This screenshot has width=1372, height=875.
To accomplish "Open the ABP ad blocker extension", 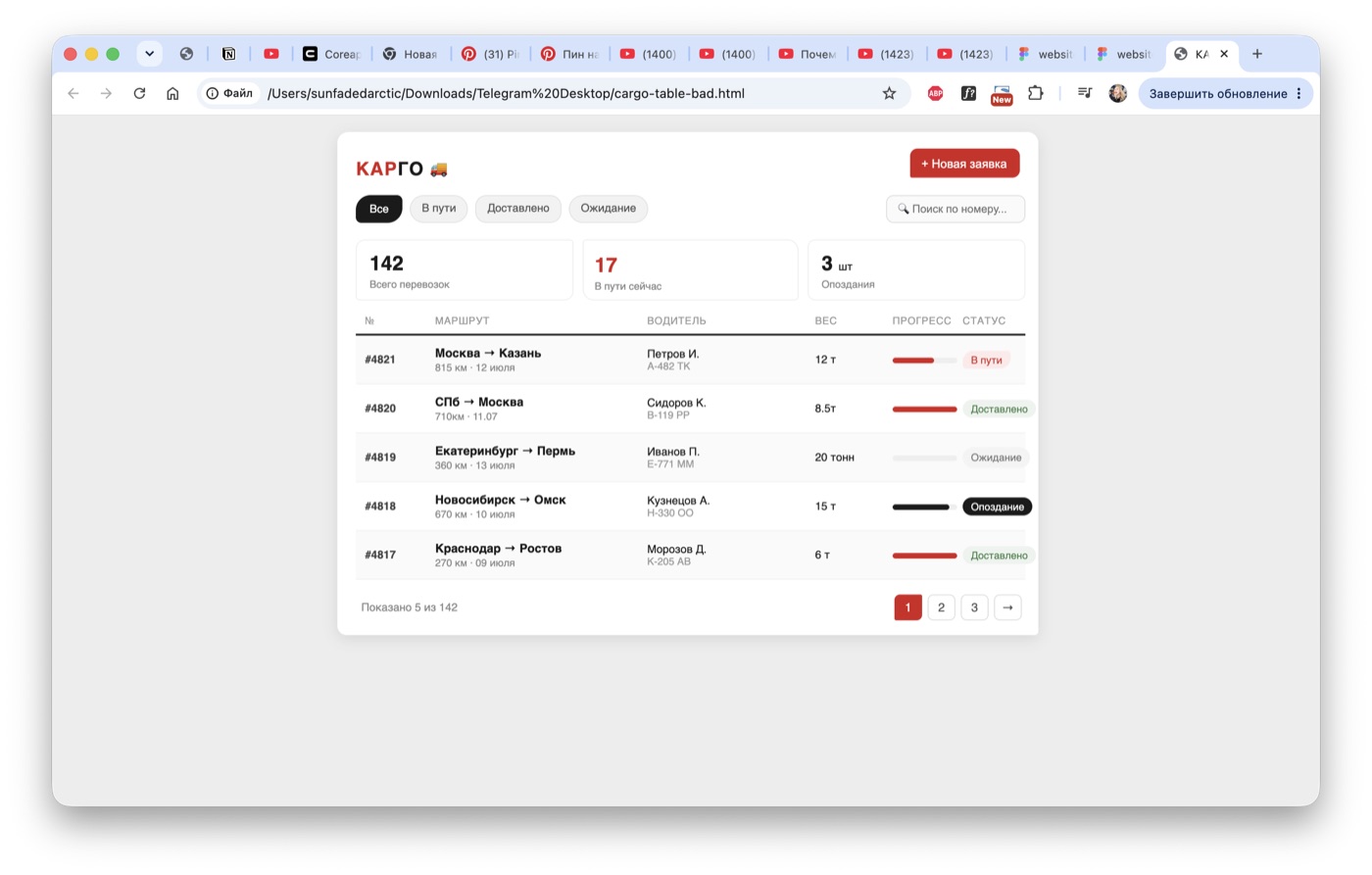I will click(935, 93).
